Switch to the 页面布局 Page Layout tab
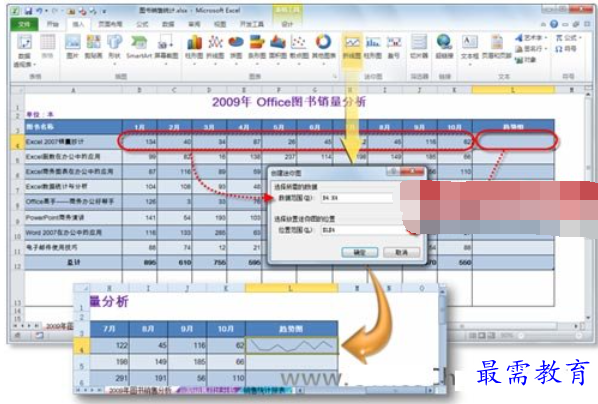598x404 pixels. pyautogui.click(x=110, y=24)
